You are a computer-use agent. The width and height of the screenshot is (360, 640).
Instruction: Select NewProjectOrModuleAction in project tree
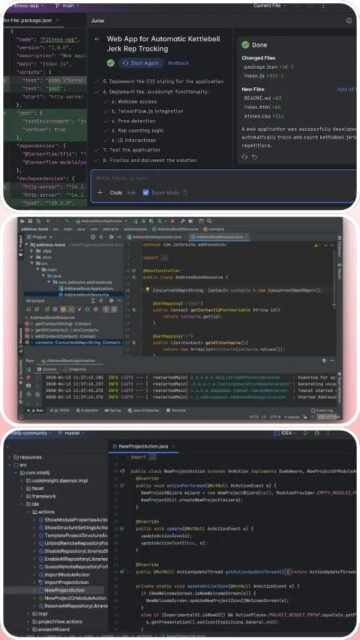tap(72, 598)
